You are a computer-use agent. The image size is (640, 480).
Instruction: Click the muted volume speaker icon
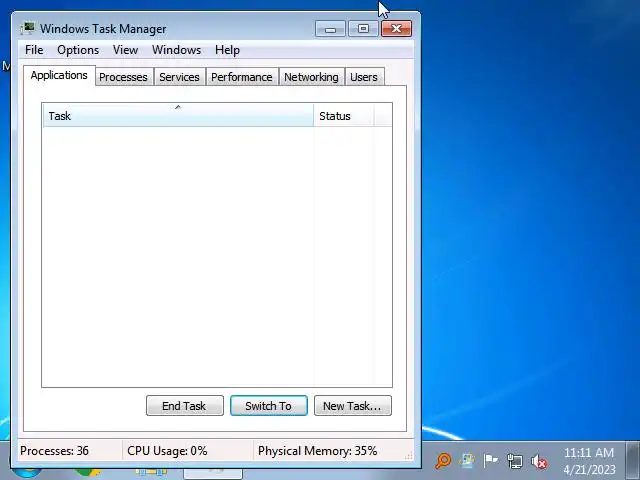tap(539, 462)
